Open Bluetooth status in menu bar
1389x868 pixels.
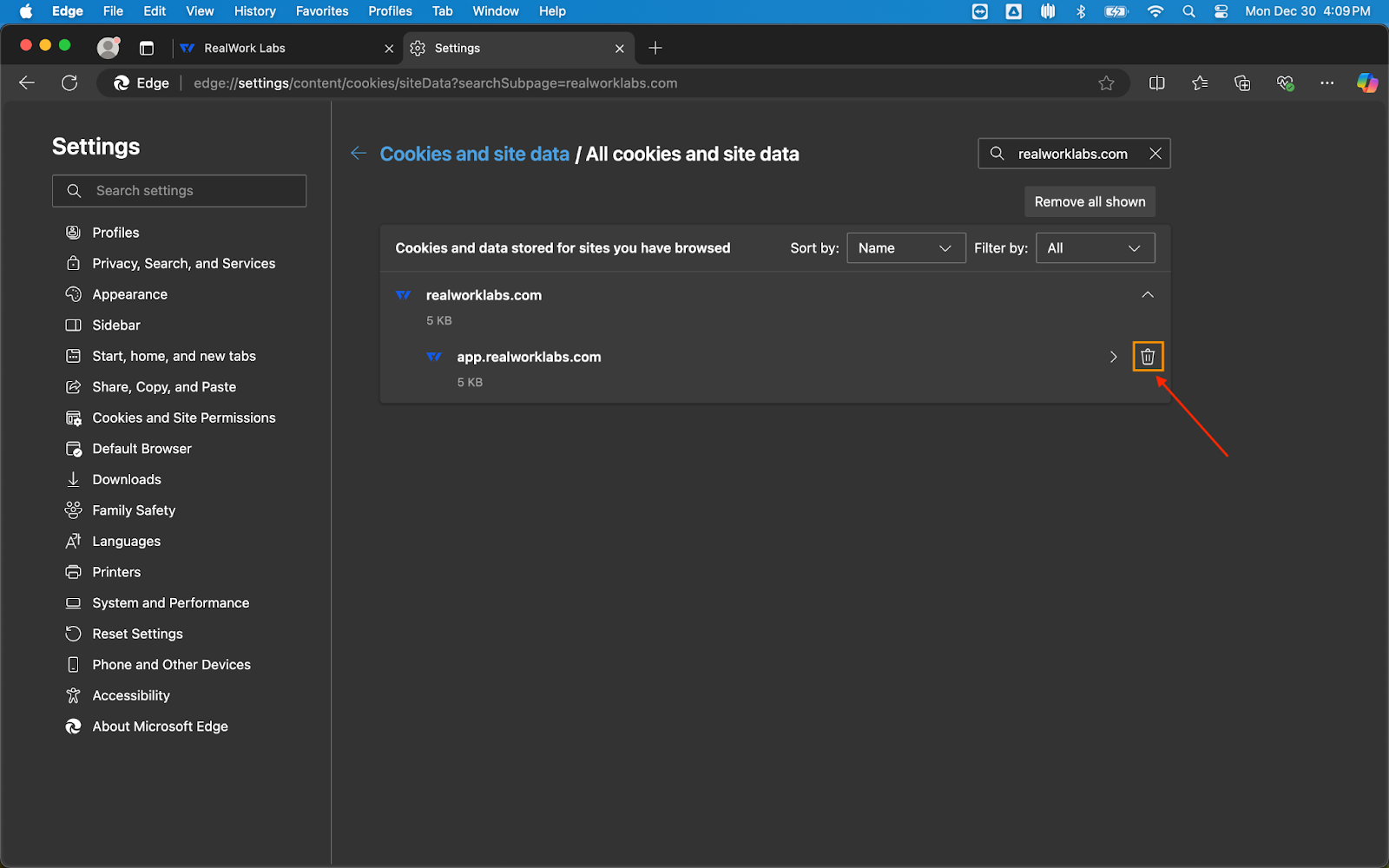click(1081, 11)
